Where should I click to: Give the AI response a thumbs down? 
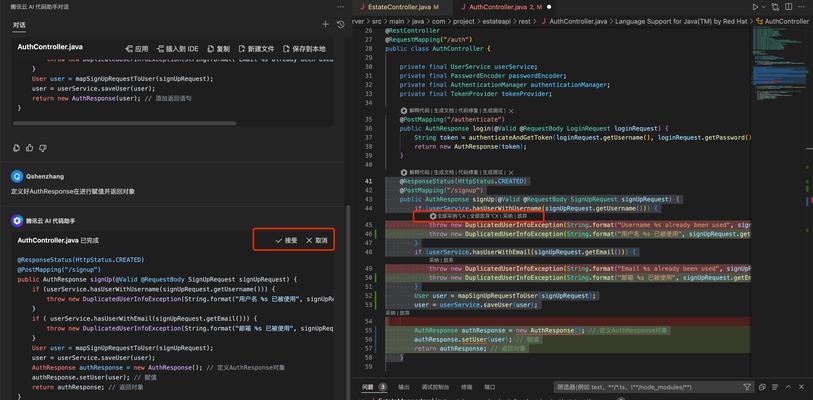point(43,148)
